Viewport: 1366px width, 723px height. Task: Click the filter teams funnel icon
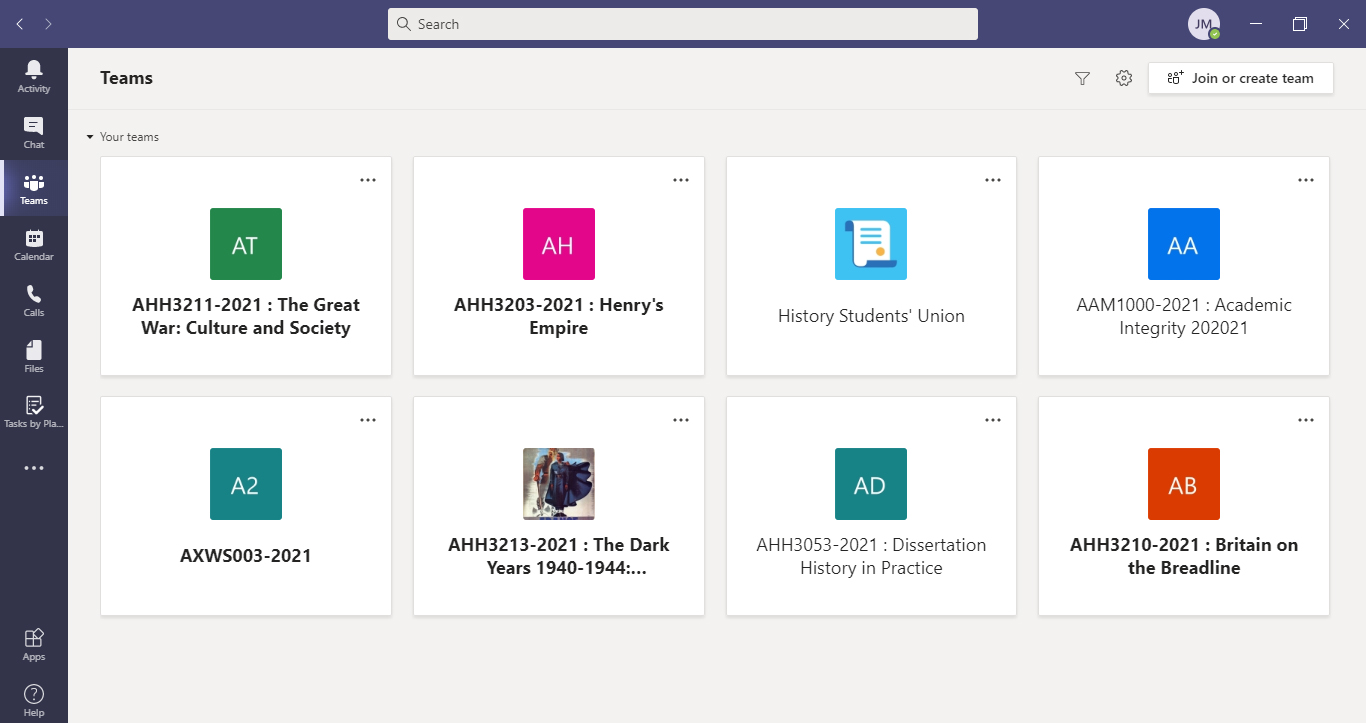point(1082,78)
